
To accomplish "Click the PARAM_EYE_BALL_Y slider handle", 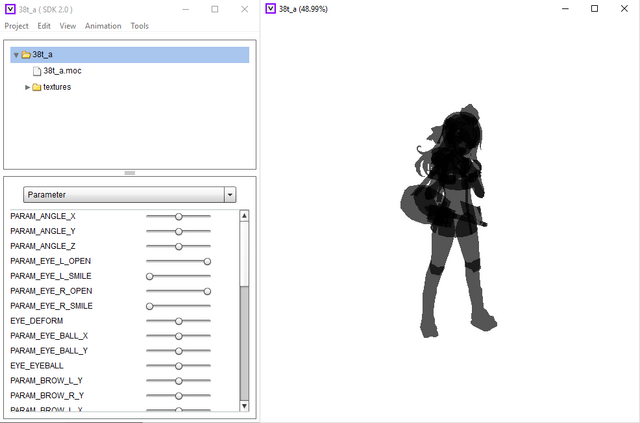I will point(178,351).
